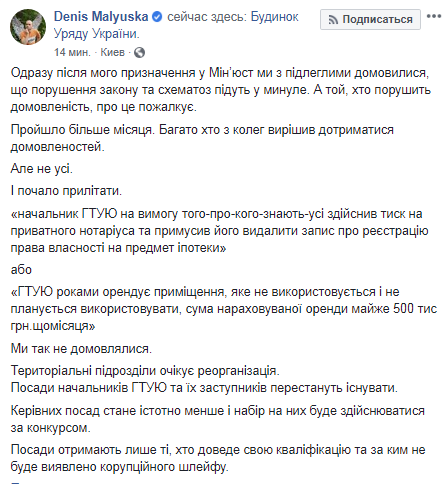The height and width of the screenshot is (484, 448).
Task: Click the quote starting «ГТУЮ роками орендує
Action: coord(223,309)
